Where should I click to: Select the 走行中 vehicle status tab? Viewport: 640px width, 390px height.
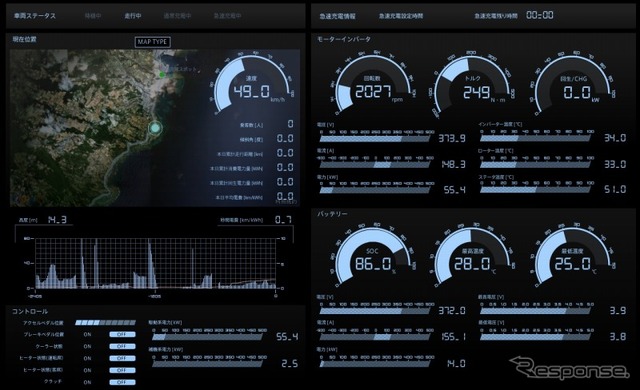tap(133, 16)
